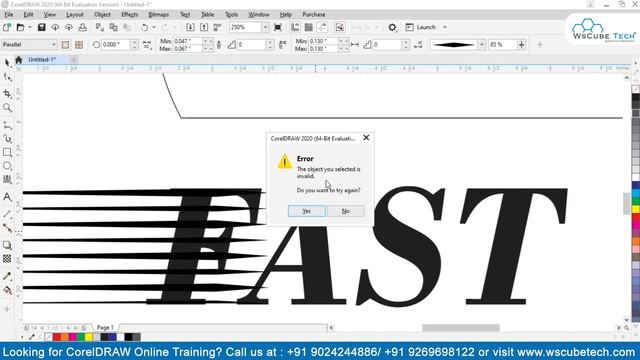
Task: Click the Open folder icon
Action: click(x=20, y=27)
